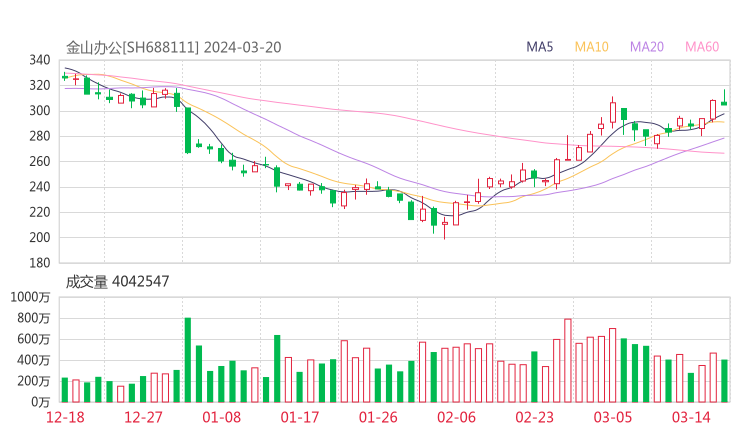Click the 02-06 date axis label
The height and width of the screenshot is (440, 740).
pyautogui.click(x=456, y=417)
